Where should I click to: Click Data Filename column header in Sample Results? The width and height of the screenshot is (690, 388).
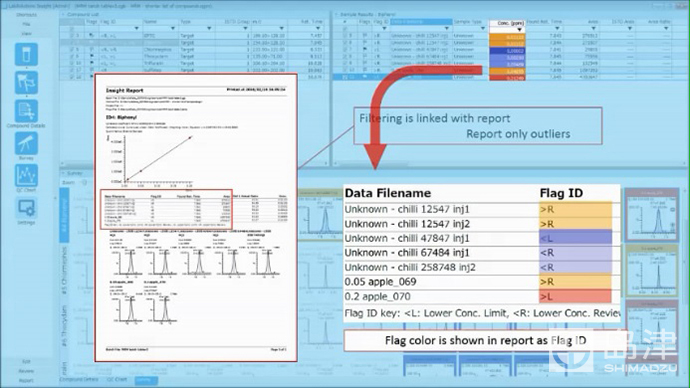(421, 22)
